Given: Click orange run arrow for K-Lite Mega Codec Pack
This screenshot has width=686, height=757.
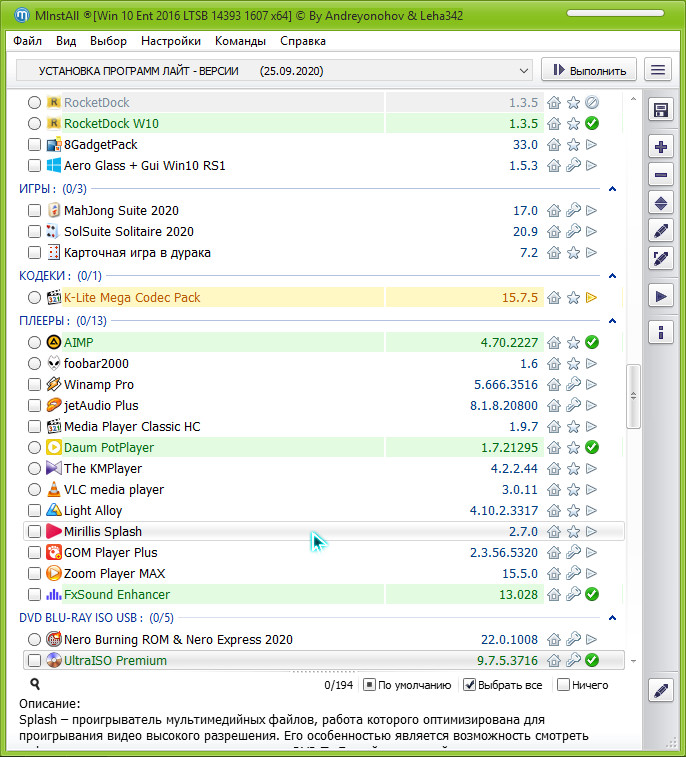Looking at the screenshot, I should [x=591, y=297].
